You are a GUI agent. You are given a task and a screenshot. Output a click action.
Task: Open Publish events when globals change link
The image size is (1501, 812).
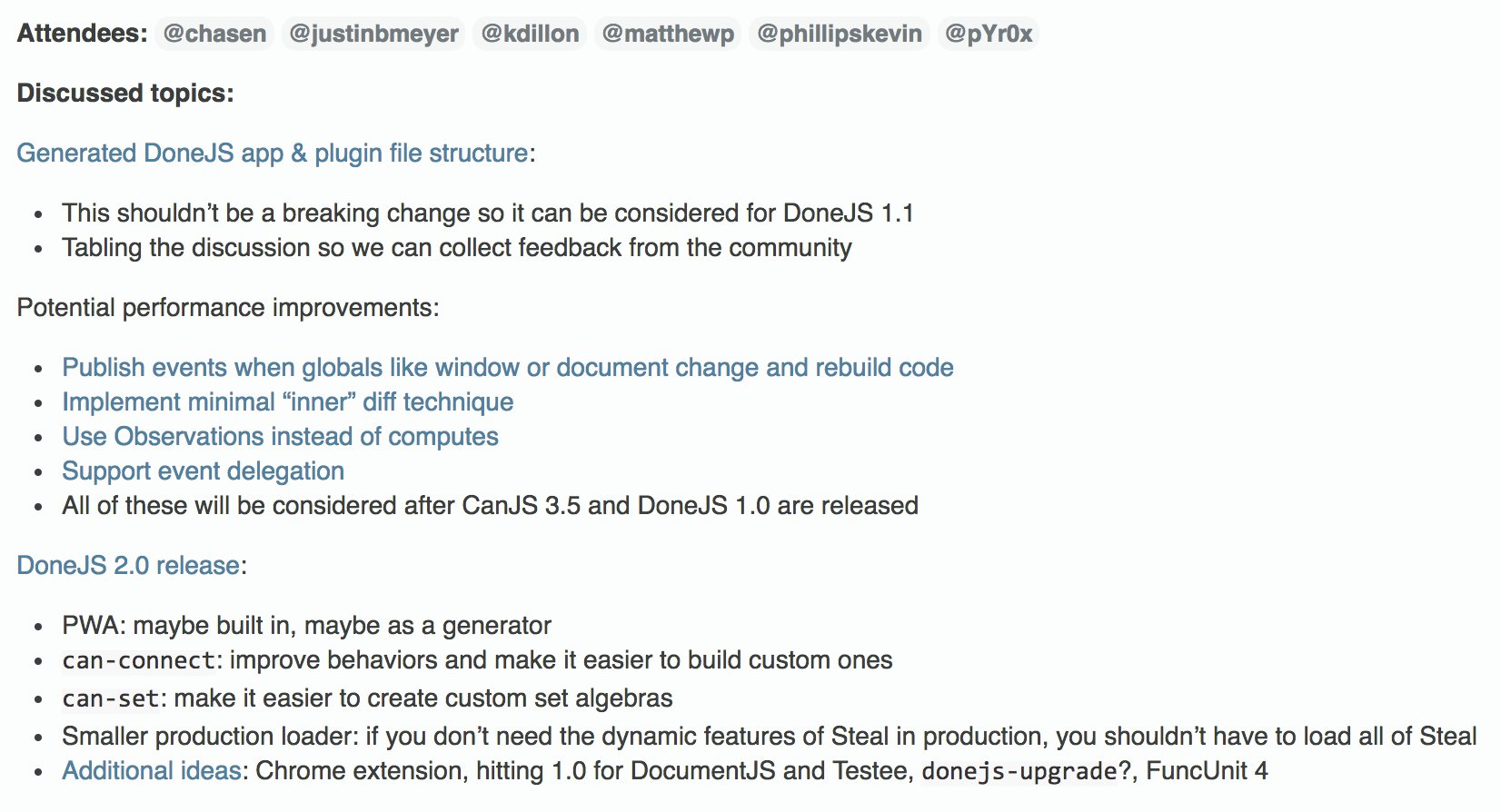click(508, 367)
